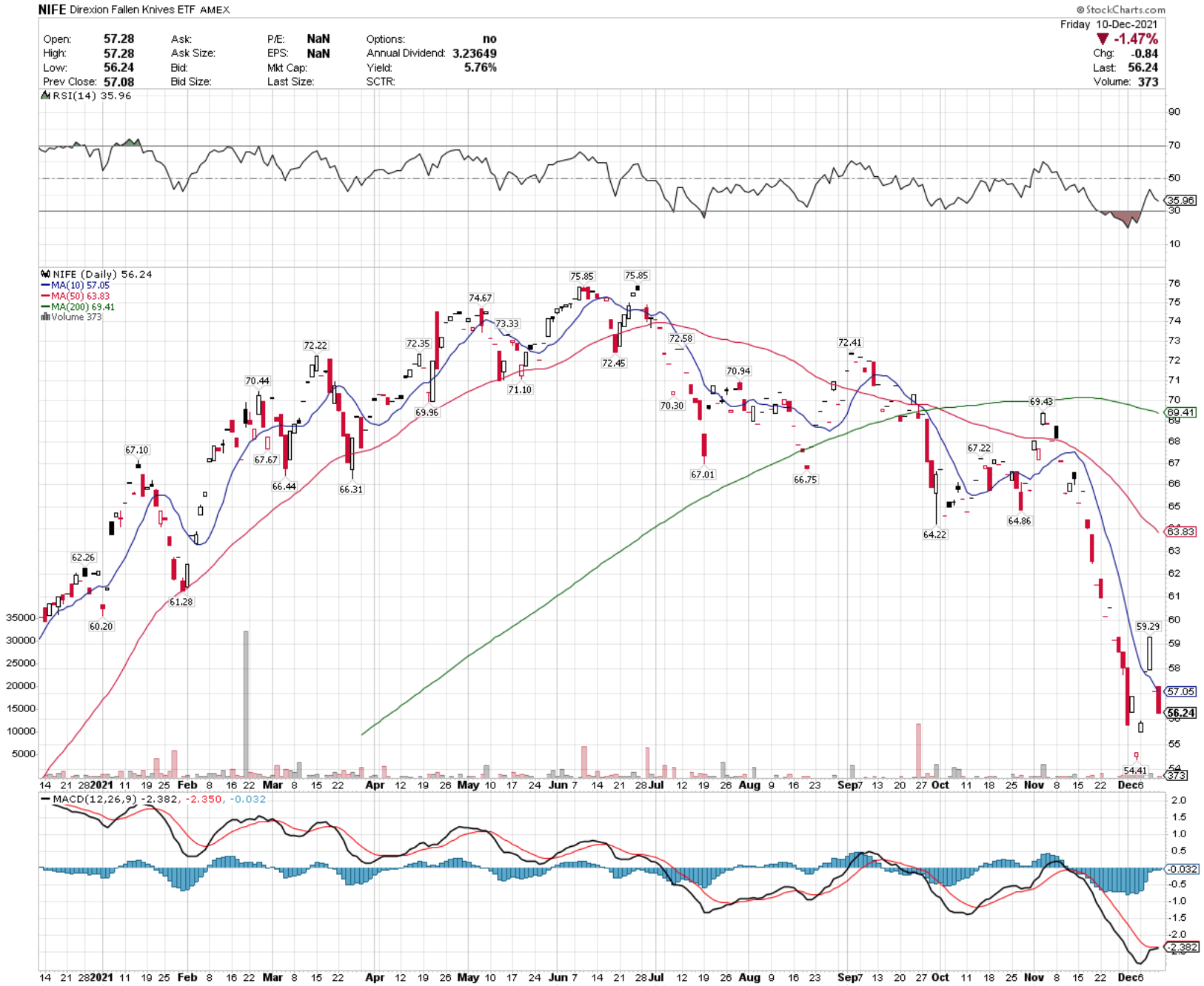This screenshot has height=986, width=1204.
Task: Click the 72.45 price label in June
Action: pos(613,363)
